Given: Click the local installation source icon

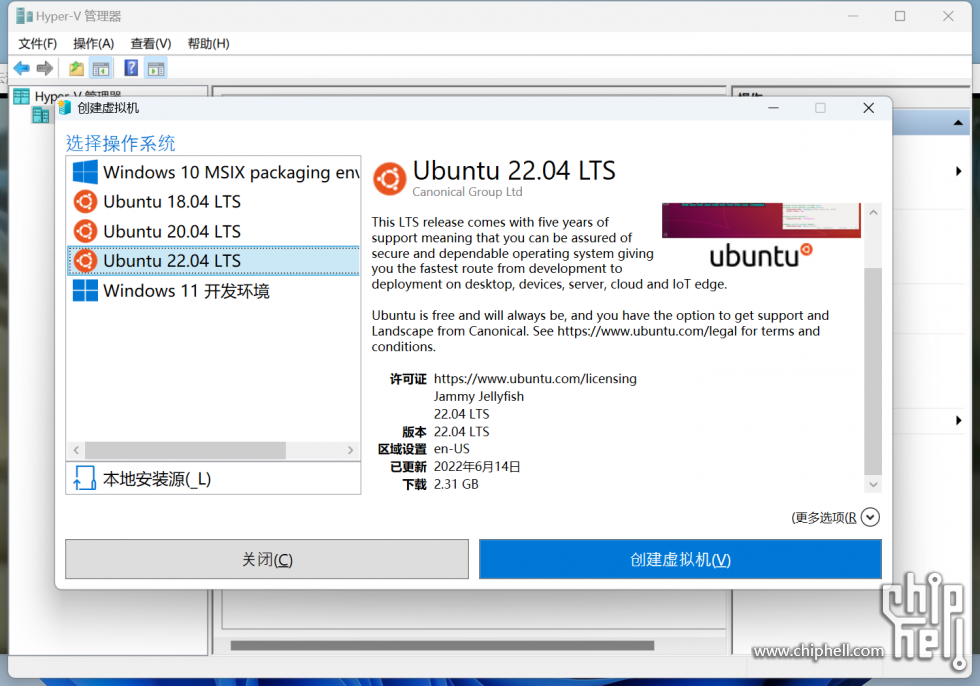Looking at the screenshot, I should coord(84,479).
